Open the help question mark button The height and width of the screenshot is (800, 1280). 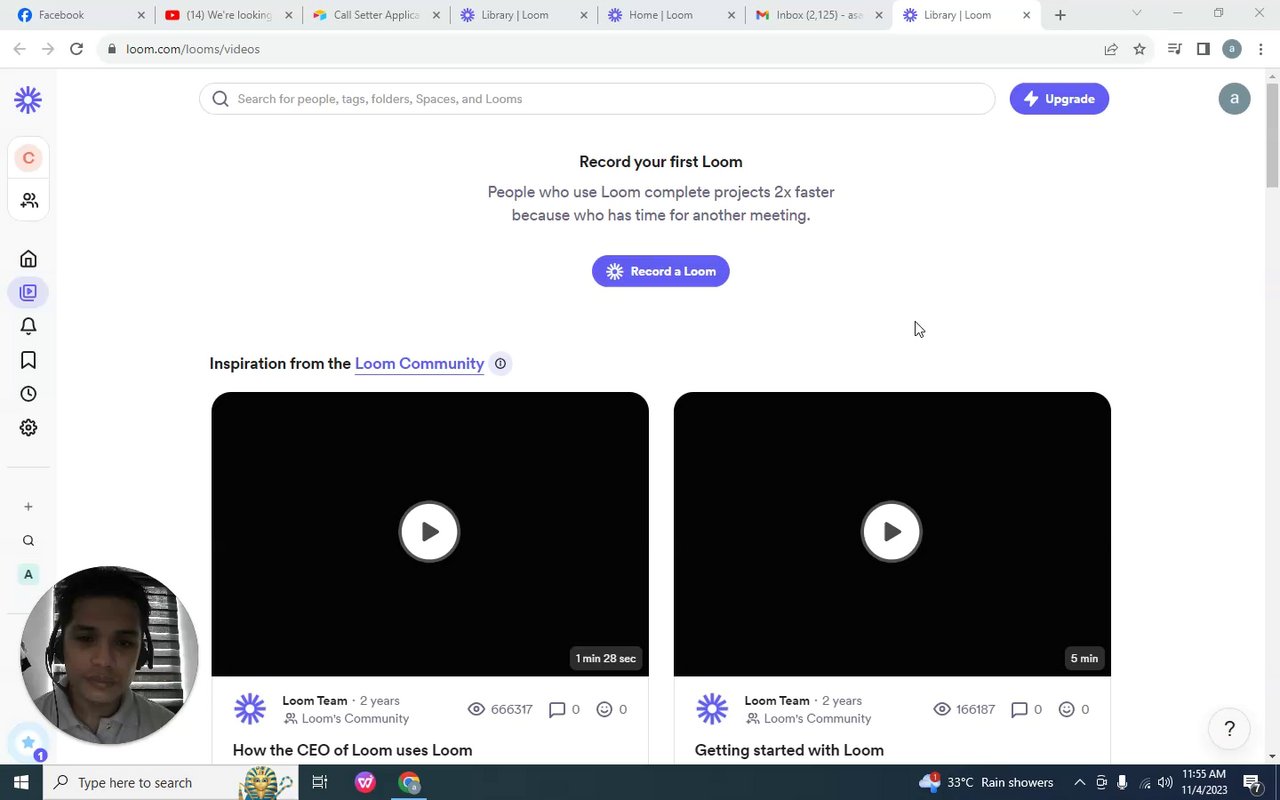click(x=1229, y=729)
